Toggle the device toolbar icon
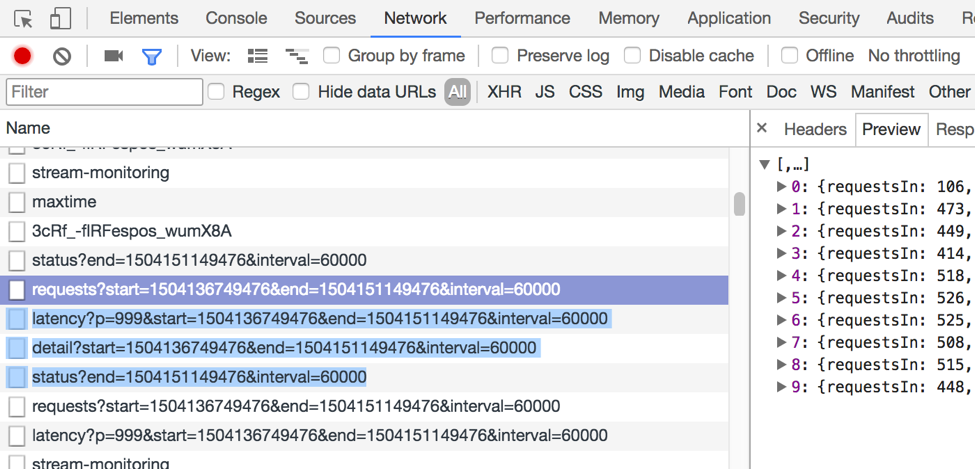The width and height of the screenshot is (975, 469). tap(60, 19)
